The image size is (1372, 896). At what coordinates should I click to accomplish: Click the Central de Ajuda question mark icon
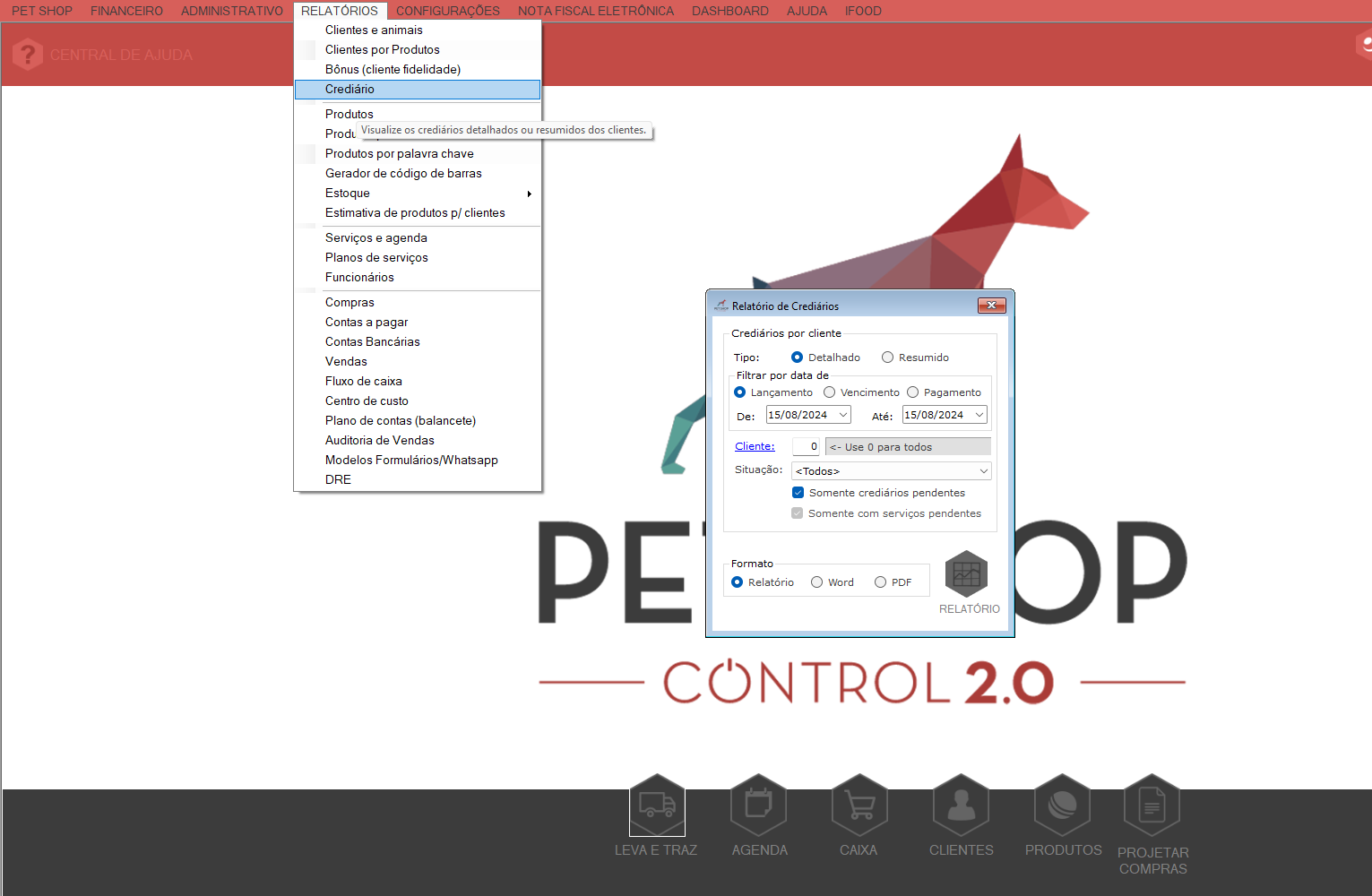click(x=28, y=55)
